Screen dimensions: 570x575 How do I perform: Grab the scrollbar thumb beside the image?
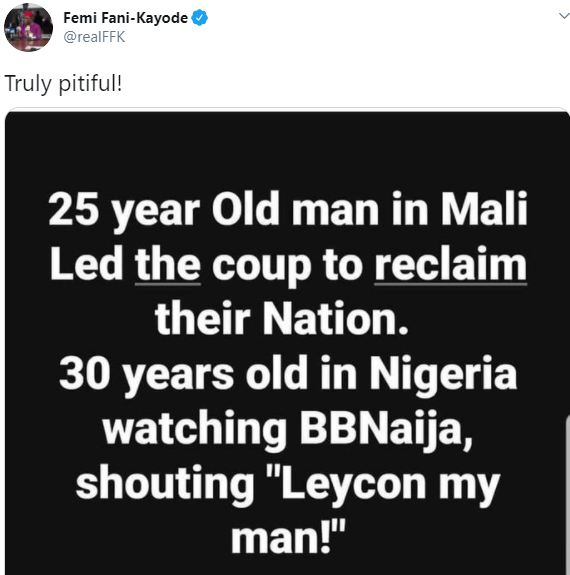pos(568,494)
